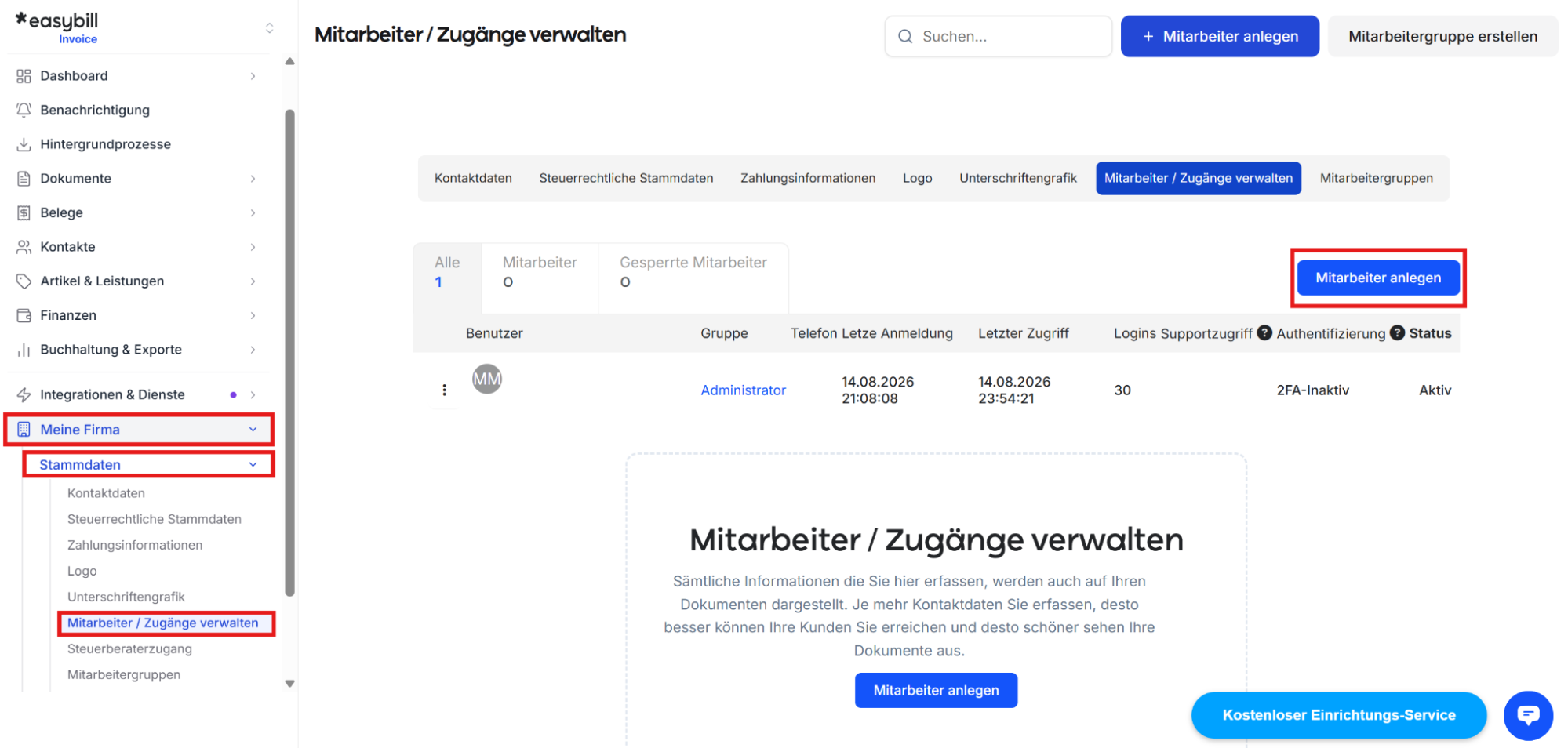Open the Logo tab
This screenshot has width=1568, height=748.
917,178
